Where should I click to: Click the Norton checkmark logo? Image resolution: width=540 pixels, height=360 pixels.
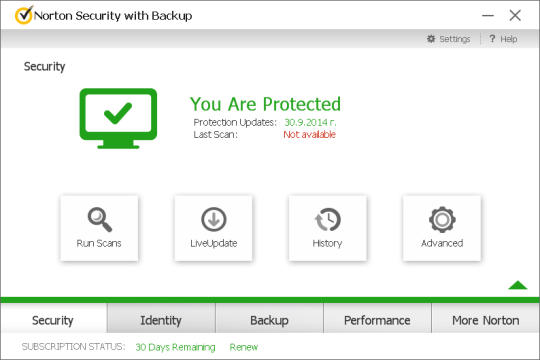tap(24, 15)
